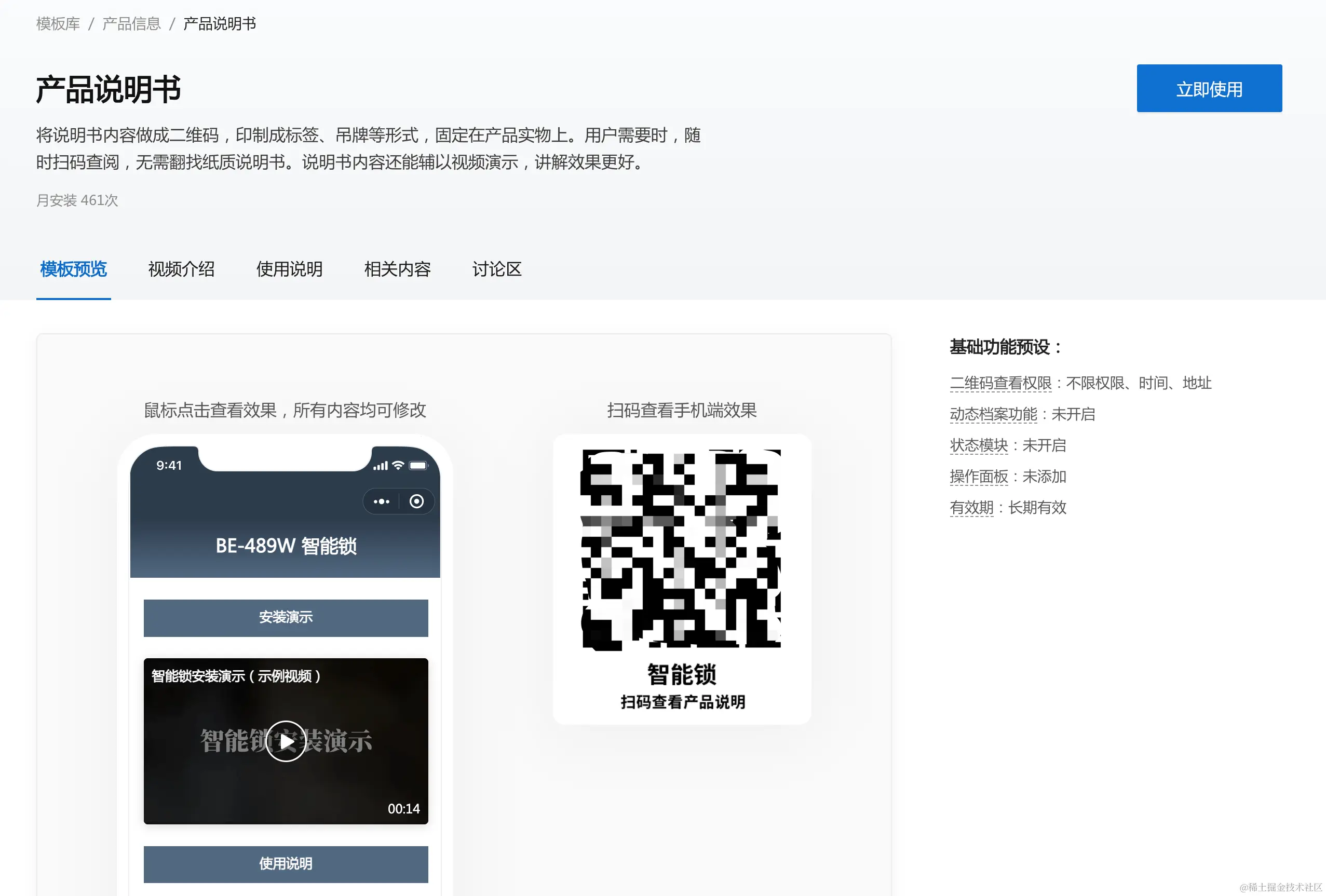Click the BE-489W 智能锁 title
The image size is (1326, 896).
pyautogui.click(x=286, y=547)
